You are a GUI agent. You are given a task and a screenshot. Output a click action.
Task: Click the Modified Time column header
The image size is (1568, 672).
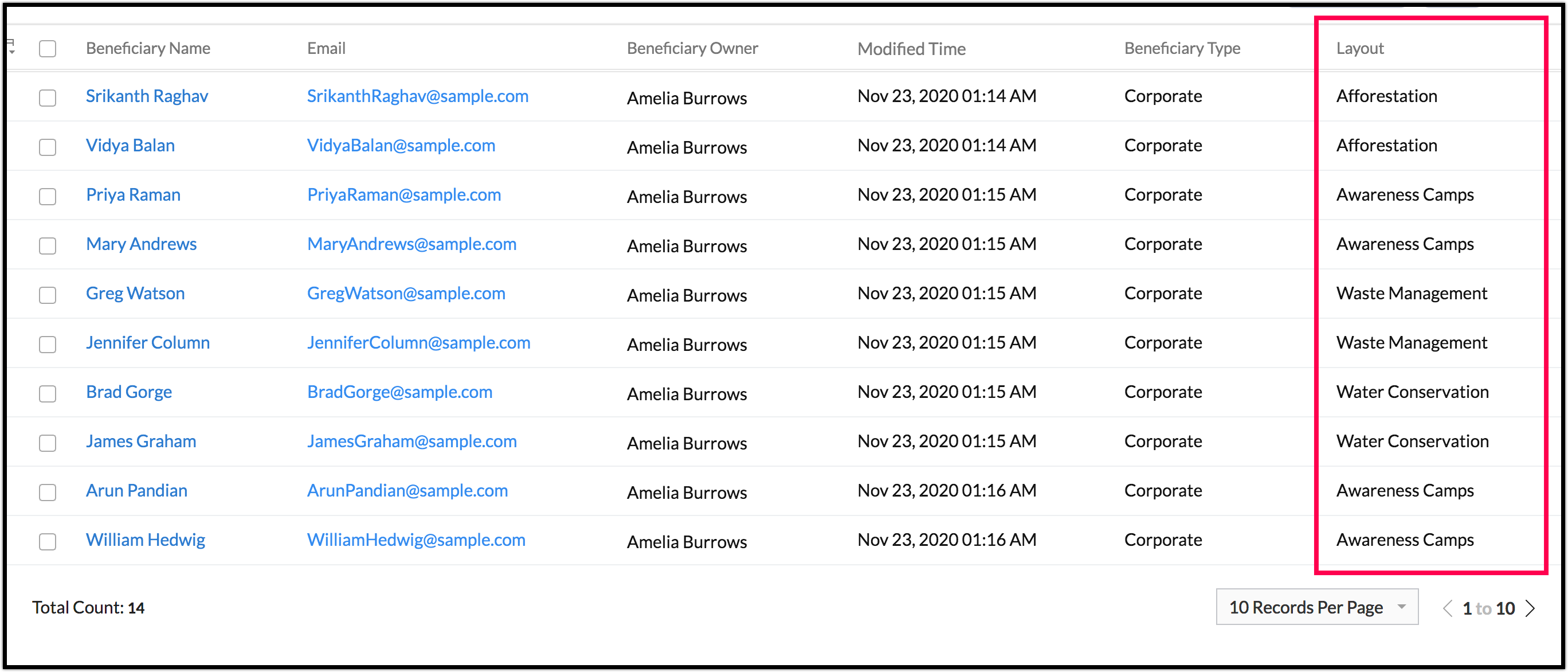911,49
